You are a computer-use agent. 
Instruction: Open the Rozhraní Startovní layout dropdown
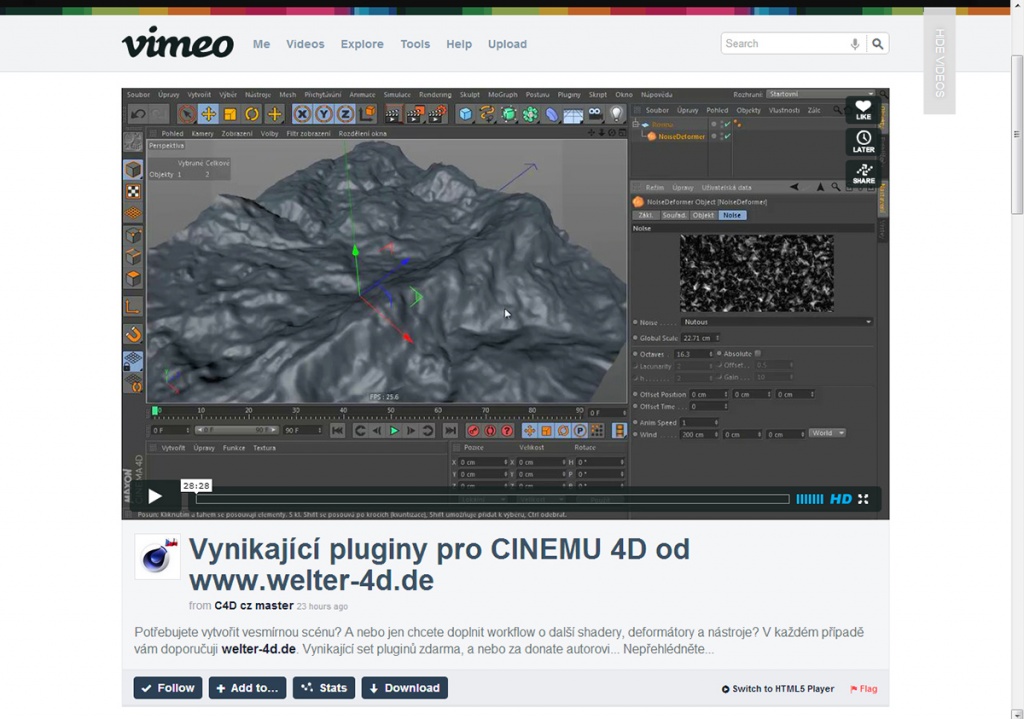821,94
